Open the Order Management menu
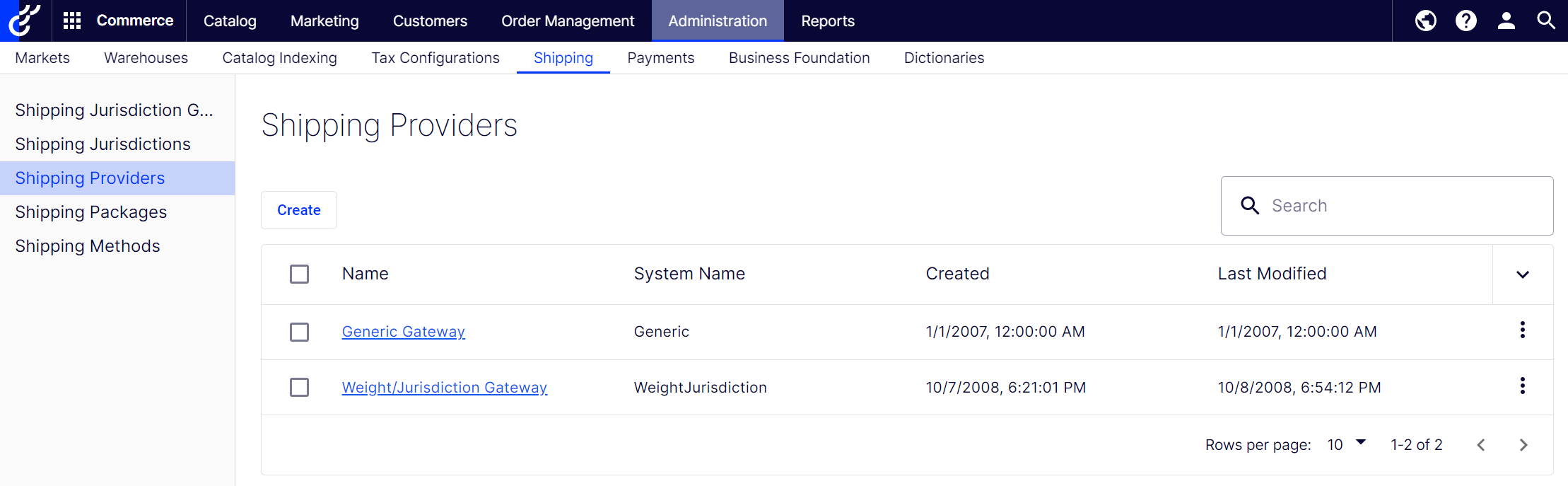The width and height of the screenshot is (1568, 486). [568, 21]
